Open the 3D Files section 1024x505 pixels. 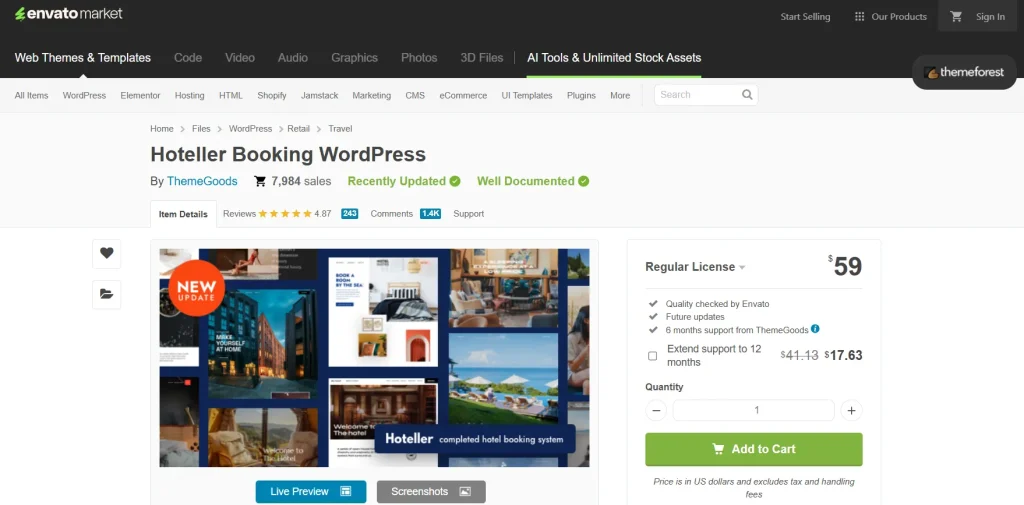coord(482,57)
